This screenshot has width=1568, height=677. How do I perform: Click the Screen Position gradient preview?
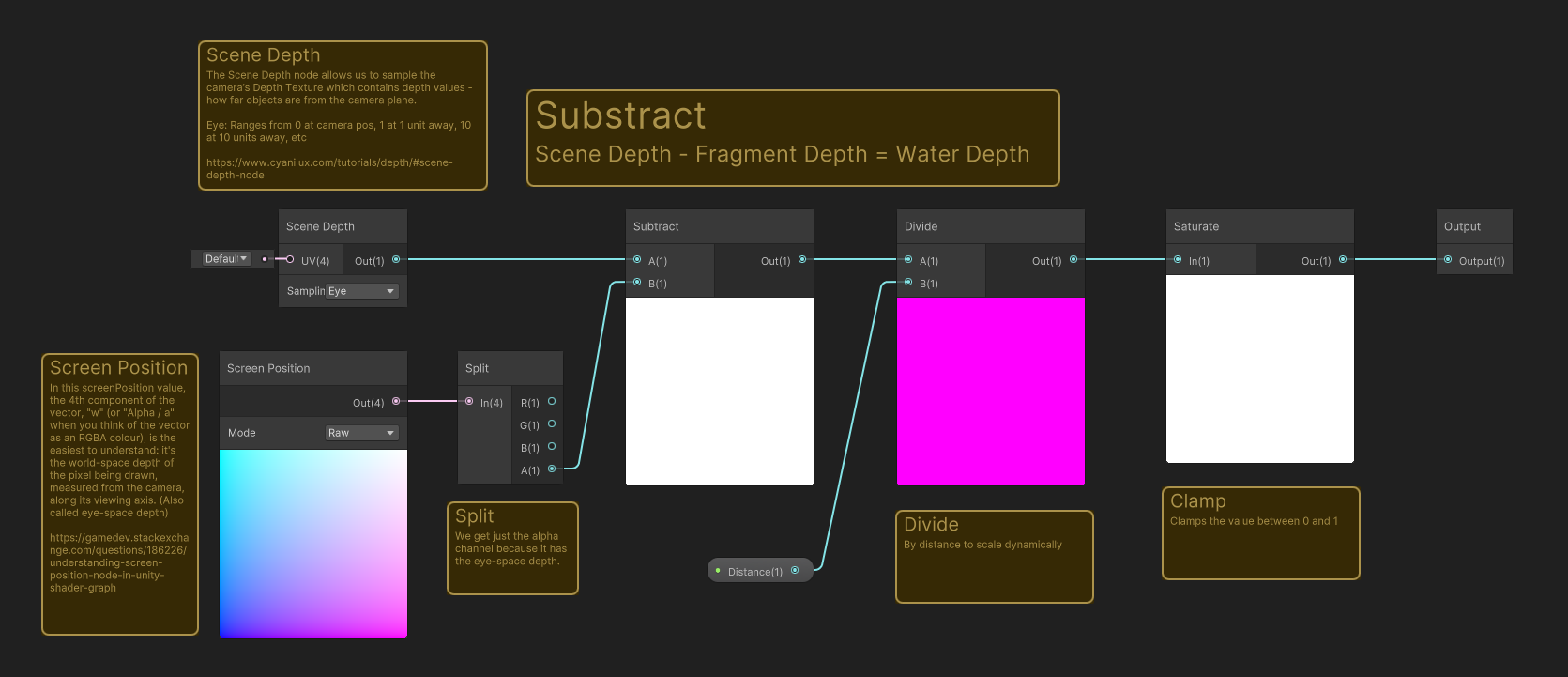(313, 544)
